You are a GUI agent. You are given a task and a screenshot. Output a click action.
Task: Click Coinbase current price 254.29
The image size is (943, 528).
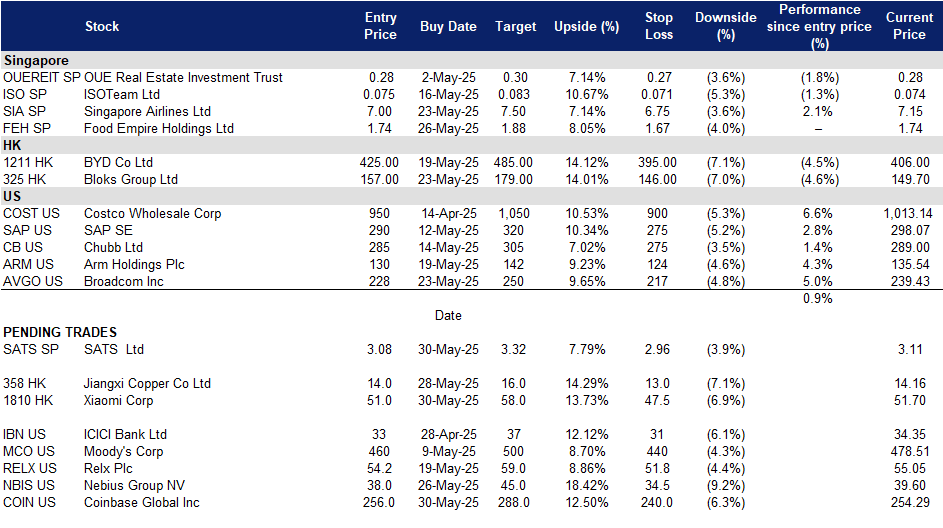(x=910, y=502)
